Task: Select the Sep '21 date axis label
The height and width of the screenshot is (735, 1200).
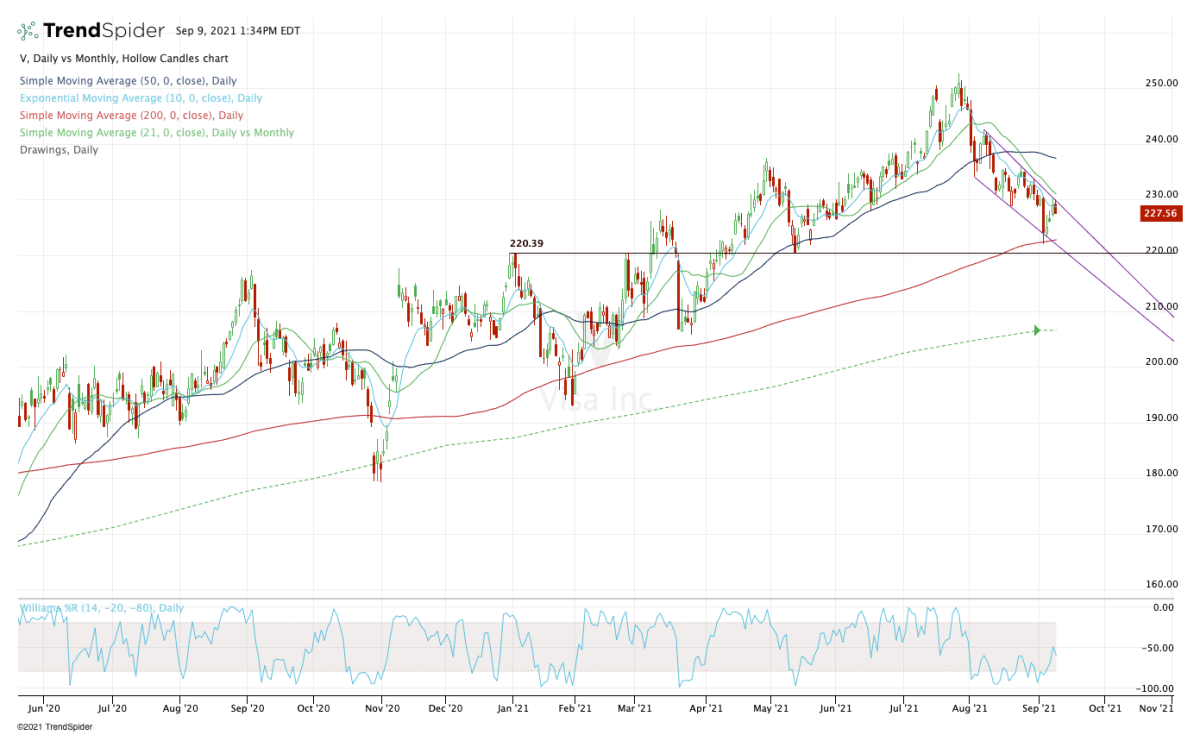Action: pos(1039,708)
